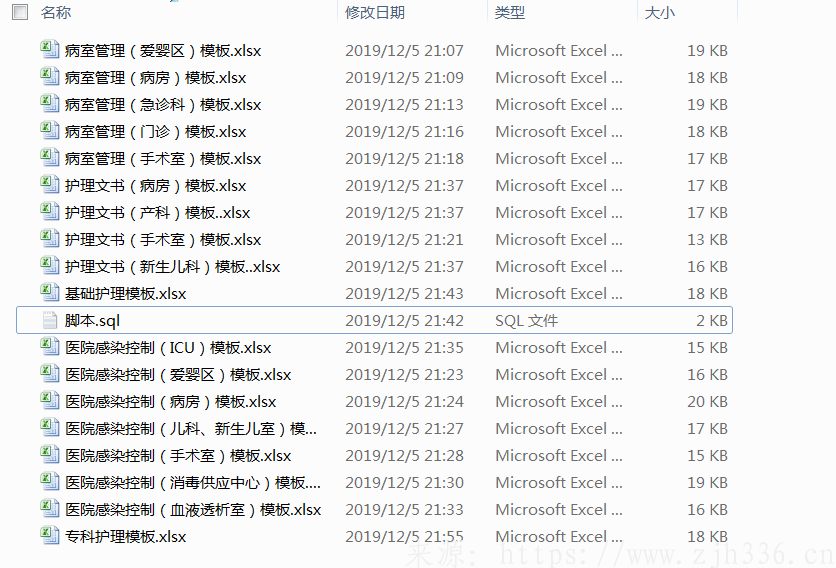
Task: Select file name 病室管理（病房）模板.xlsx
Action: (x=155, y=78)
